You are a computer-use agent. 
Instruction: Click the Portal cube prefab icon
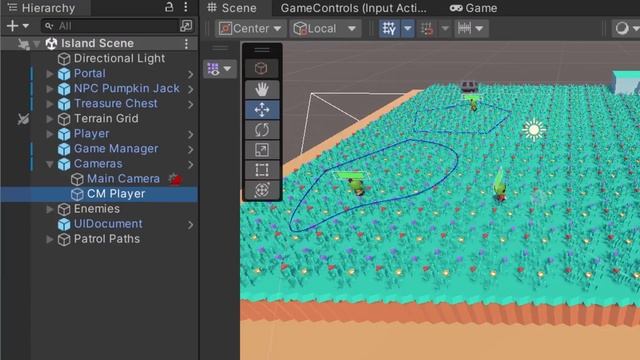click(x=64, y=74)
